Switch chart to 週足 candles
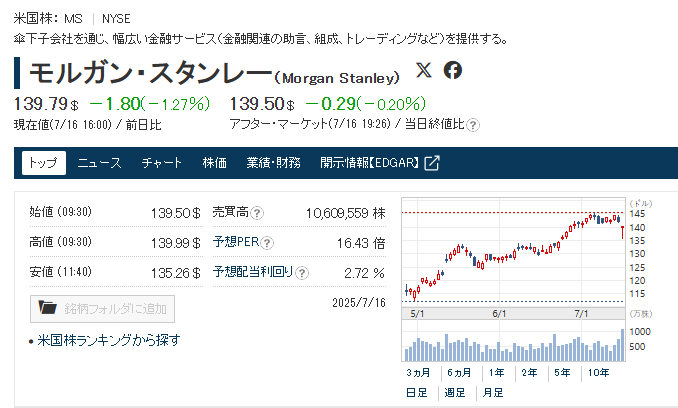678x408 pixels. [455, 392]
